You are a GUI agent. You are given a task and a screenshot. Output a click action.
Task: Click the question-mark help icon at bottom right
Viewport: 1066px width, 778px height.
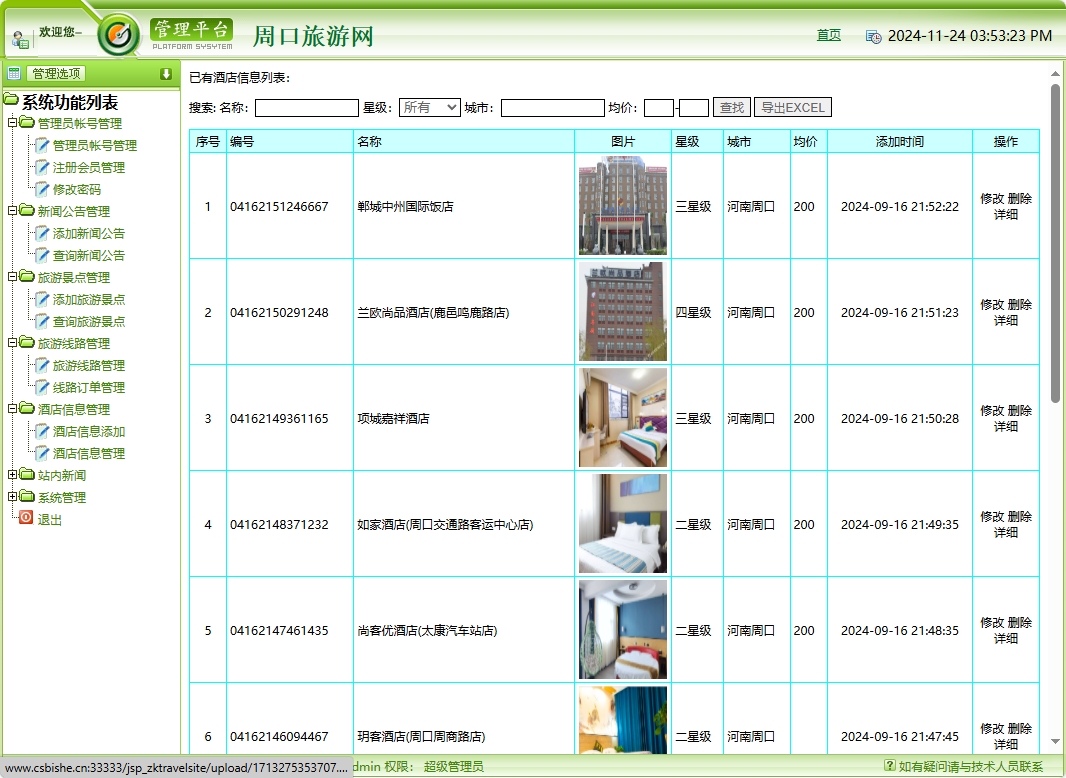click(x=889, y=764)
